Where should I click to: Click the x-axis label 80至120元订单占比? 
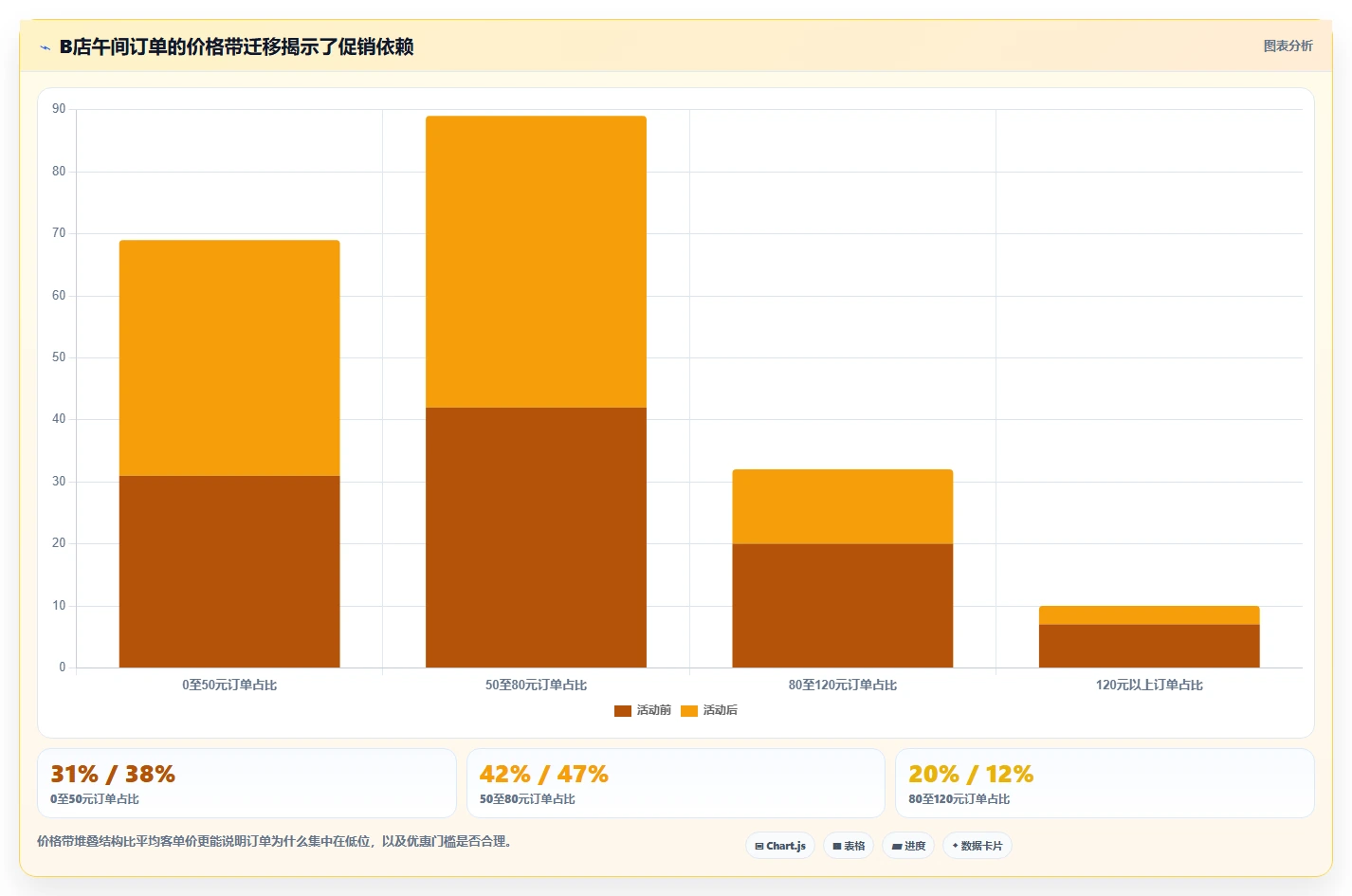843,685
